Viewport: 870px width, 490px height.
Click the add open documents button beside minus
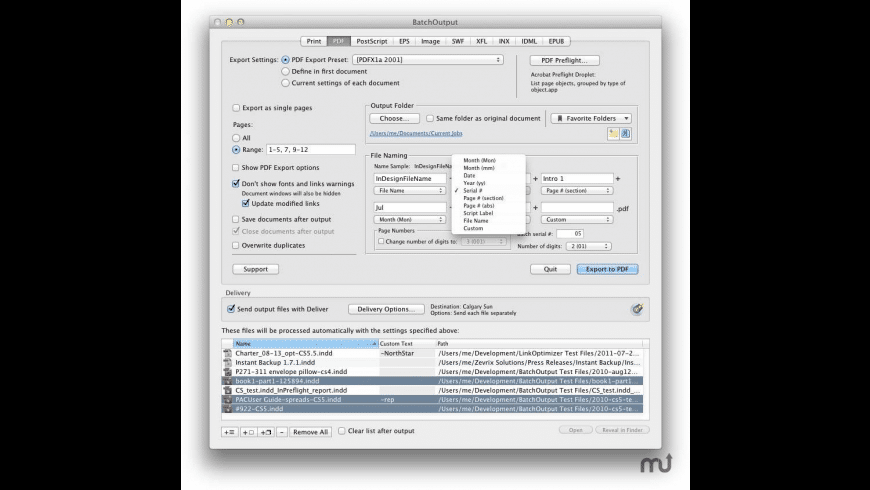266,432
